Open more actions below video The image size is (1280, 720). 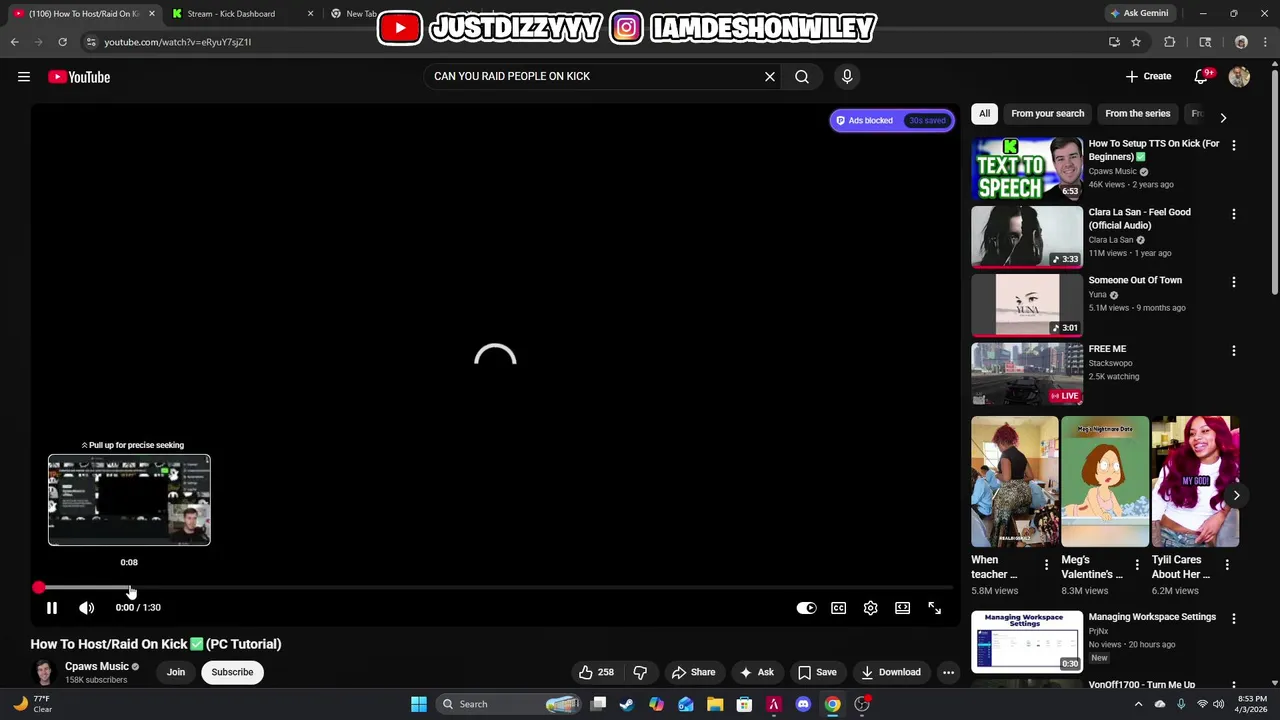point(948,672)
